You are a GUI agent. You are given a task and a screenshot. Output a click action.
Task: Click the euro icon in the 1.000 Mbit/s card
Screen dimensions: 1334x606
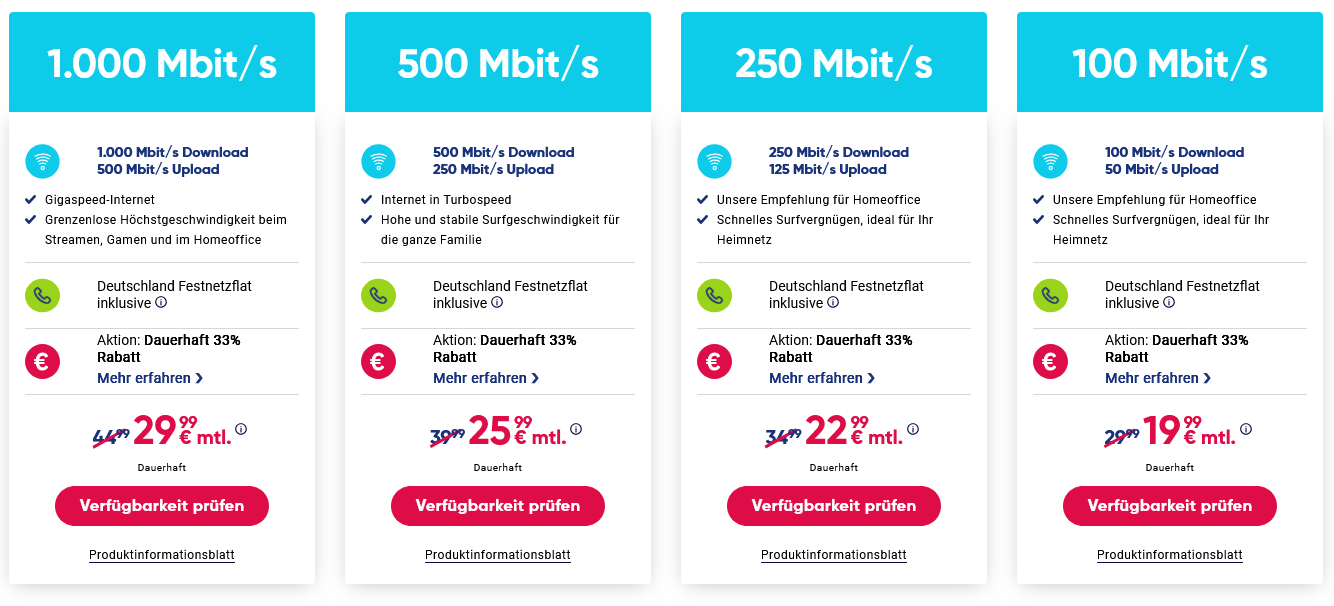click(x=42, y=360)
